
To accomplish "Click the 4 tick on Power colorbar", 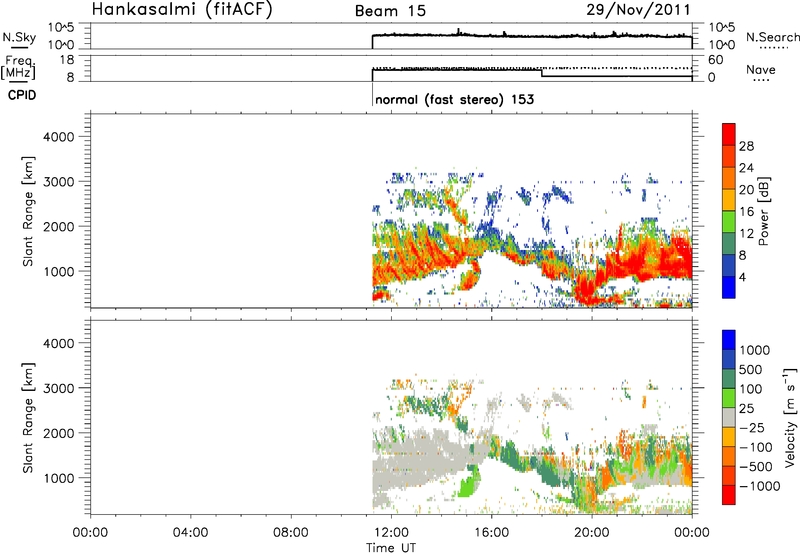I will [742, 277].
